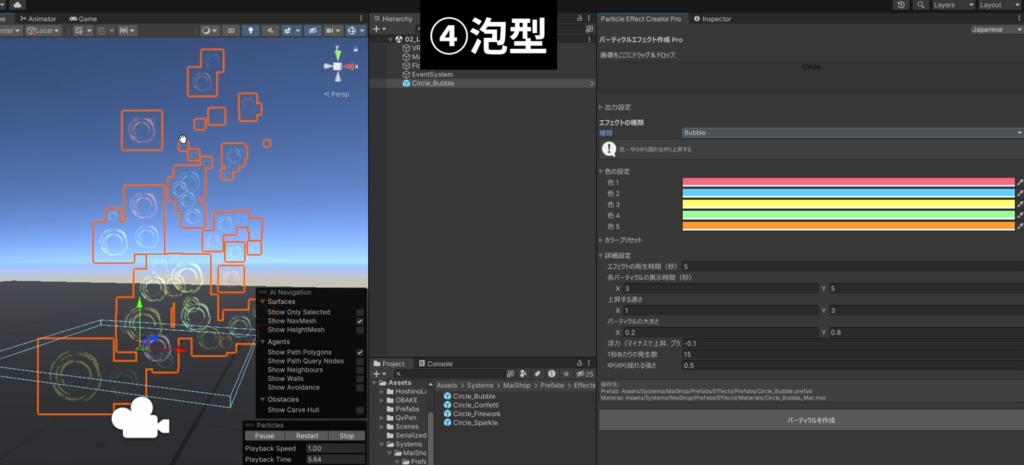The image size is (1024, 465).
Task: Restart the particle simulation
Action: 307,436
